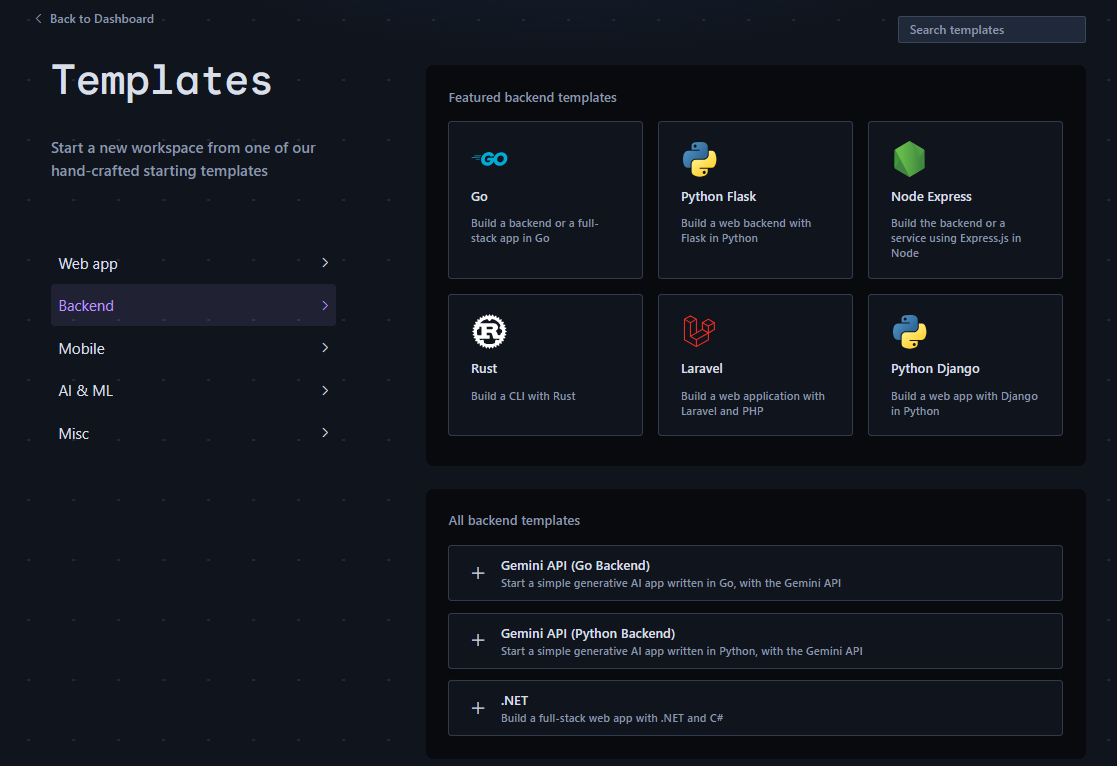Expand the Misc category chevron
This screenshot has width=1117, height=766.
point(325,433)
